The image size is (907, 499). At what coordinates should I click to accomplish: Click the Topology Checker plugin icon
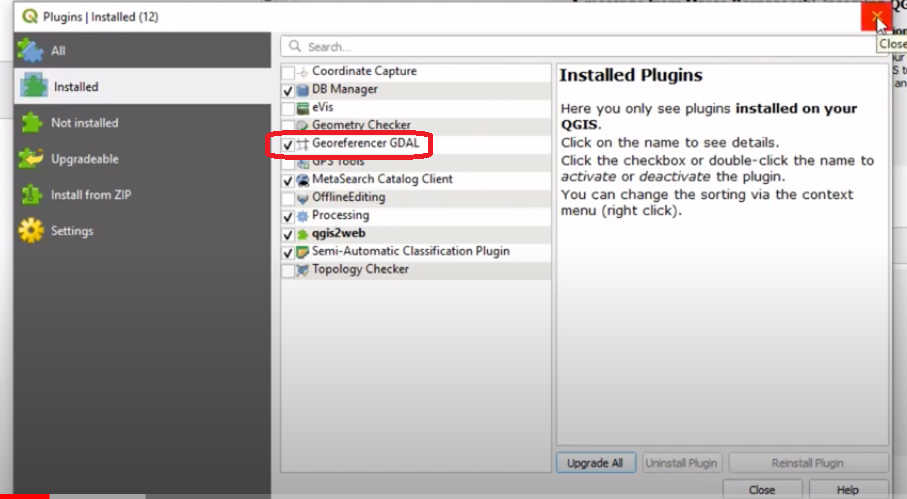pos(303,270)
